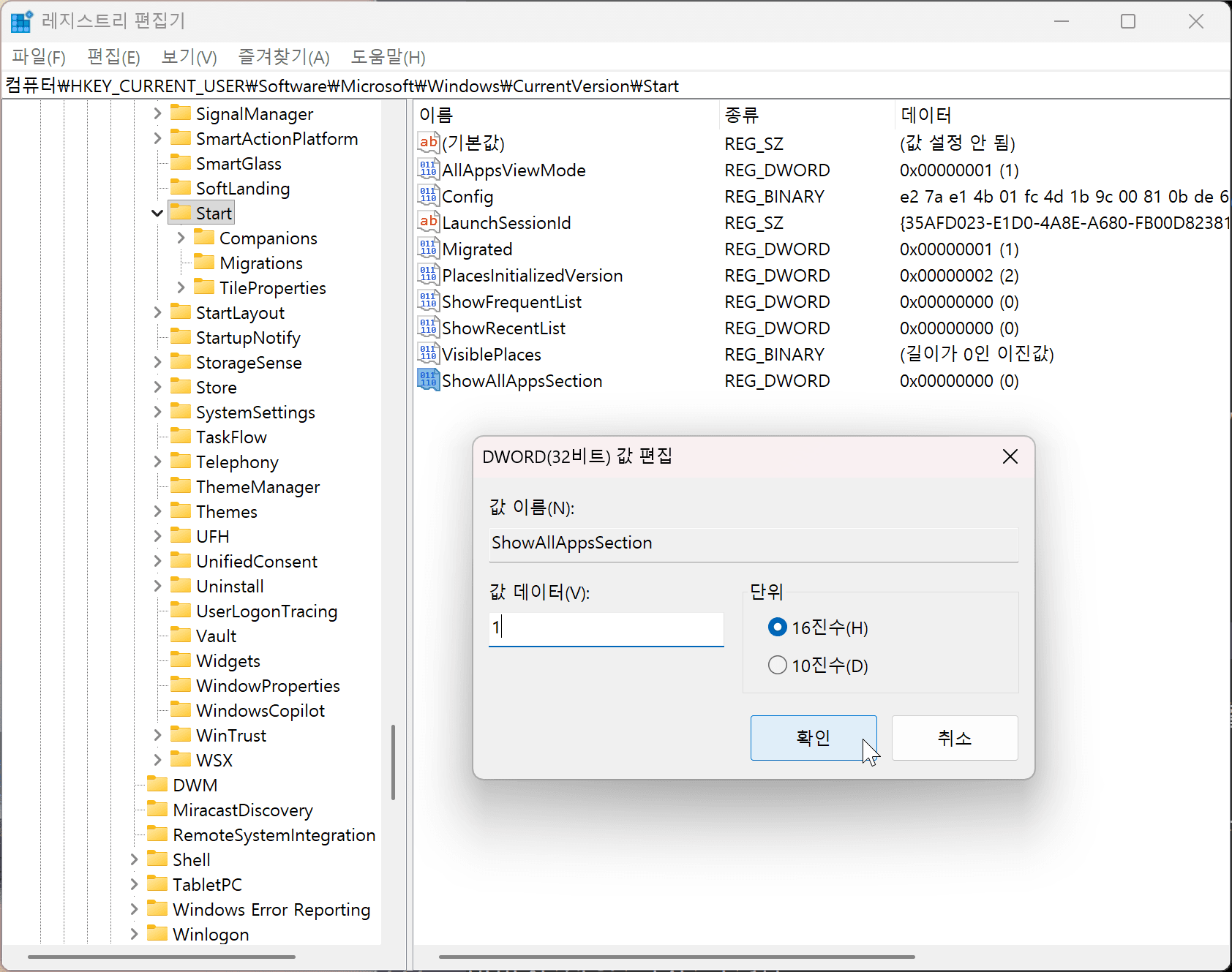Select the Windows Error Reporting key
1232x972 pixels.
pos(271,910)
